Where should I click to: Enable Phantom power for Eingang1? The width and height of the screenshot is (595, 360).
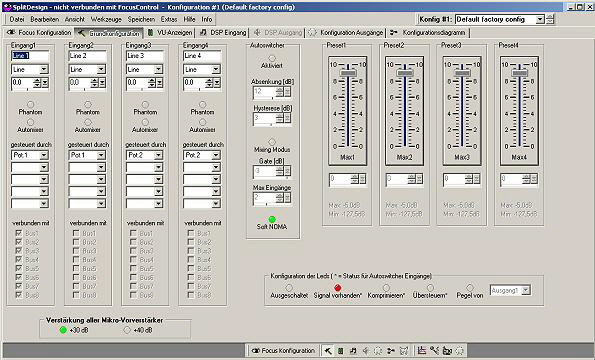click(30, 104)
